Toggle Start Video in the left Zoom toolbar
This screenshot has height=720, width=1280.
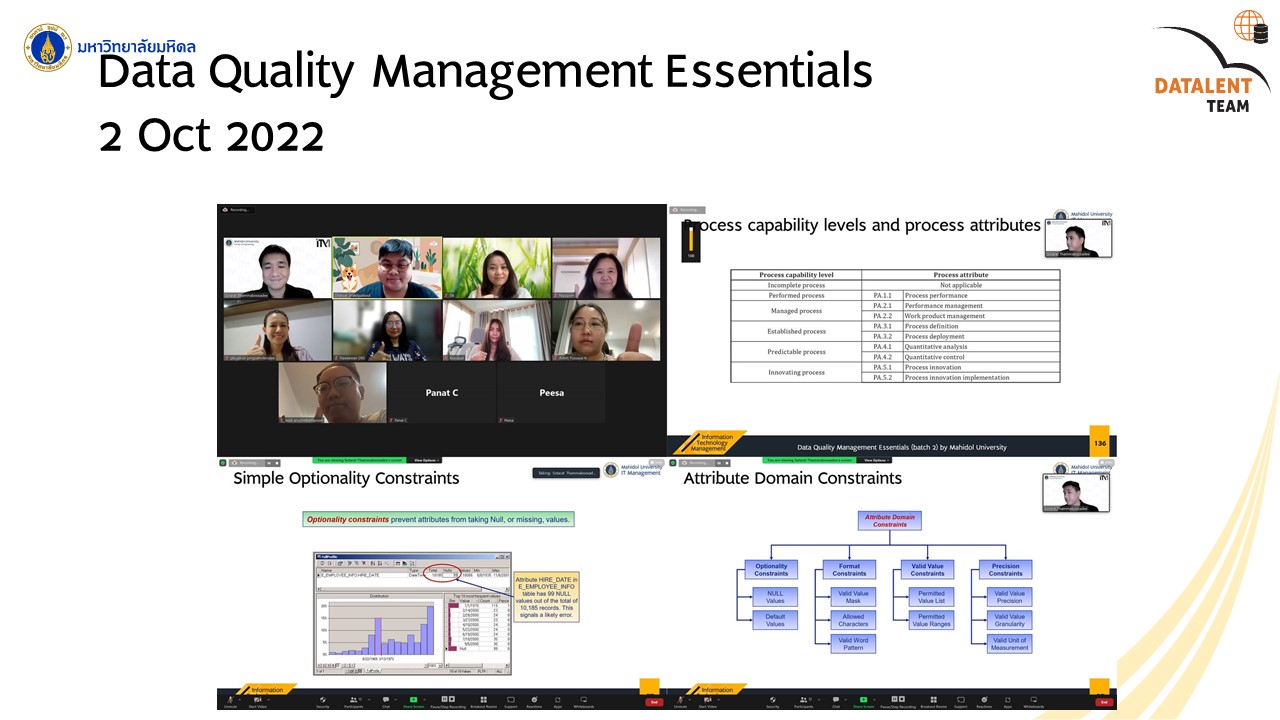[x=258, y=701]
